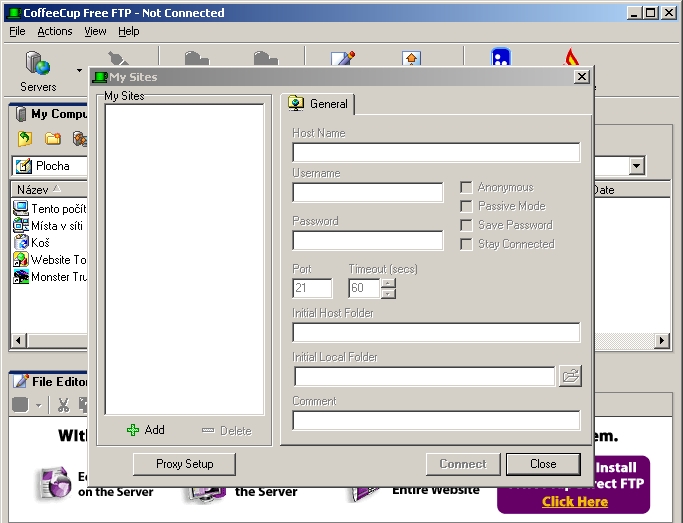This screenshot has height=523, width=683.
Task: Click into the Initial Host Folder field
Action: pyautogui.click(x=436, y=333)
